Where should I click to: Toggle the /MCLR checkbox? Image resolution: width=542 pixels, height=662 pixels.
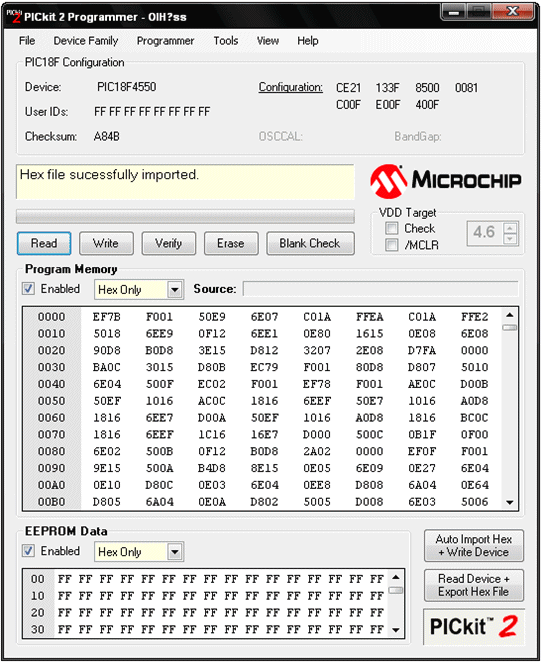pyautogui.click(x=391, y=245)
